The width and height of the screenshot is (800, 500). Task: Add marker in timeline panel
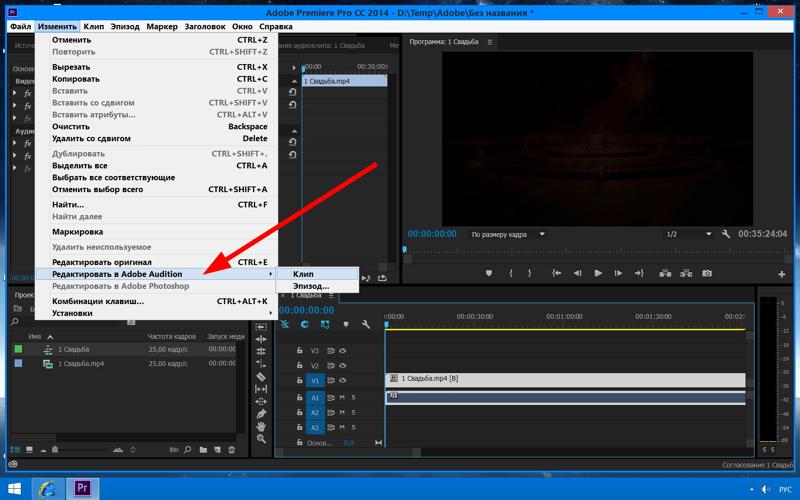click(346, 324)
